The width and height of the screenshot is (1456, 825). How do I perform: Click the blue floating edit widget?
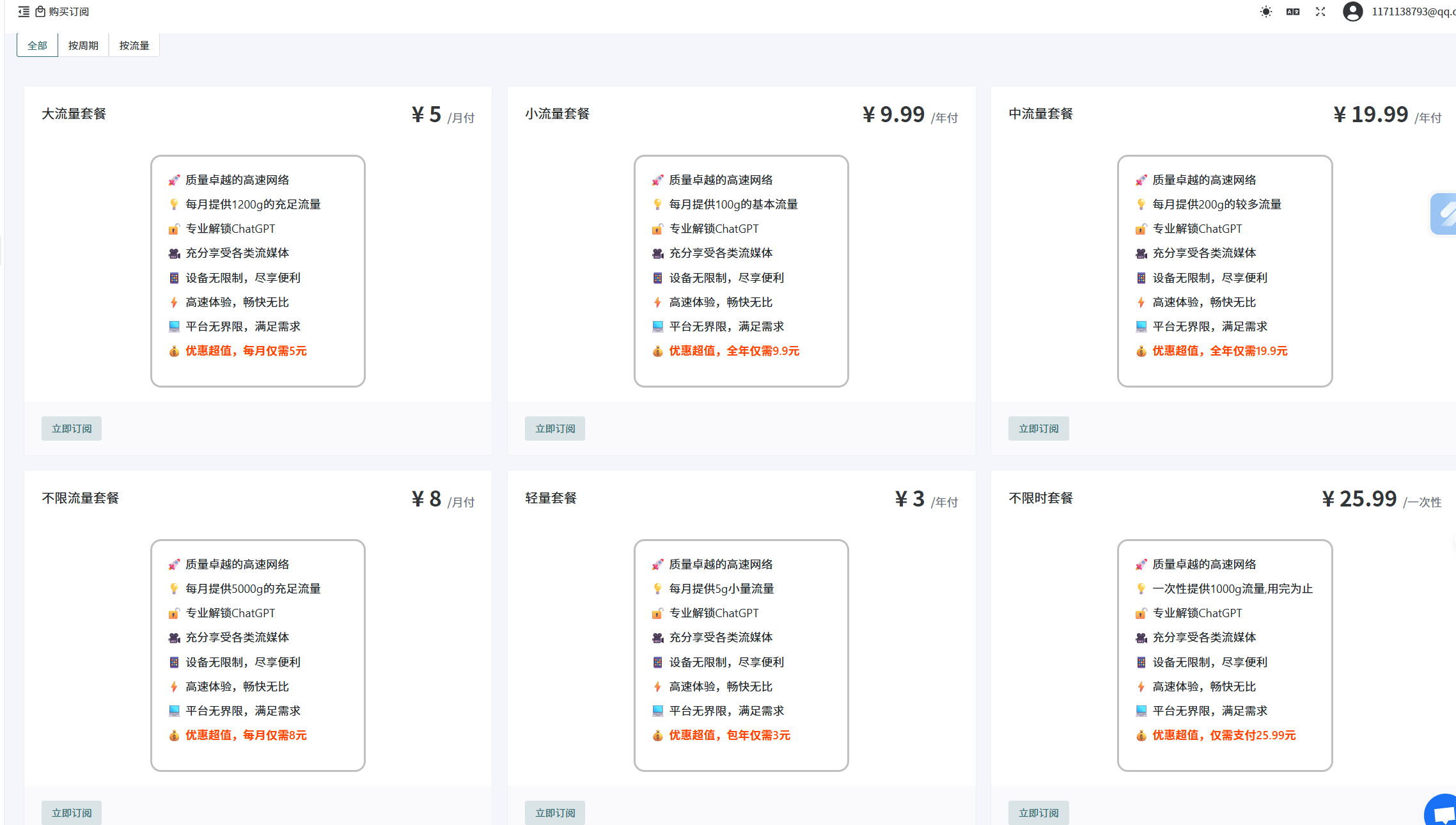(1444, 214)
